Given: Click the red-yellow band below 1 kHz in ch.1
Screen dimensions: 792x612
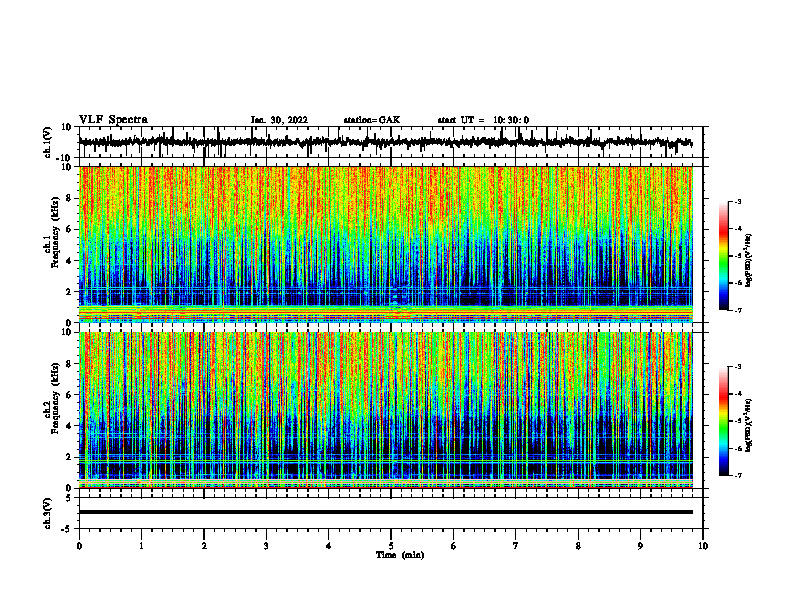Looking at the screenshot, I should coord(385,313).
